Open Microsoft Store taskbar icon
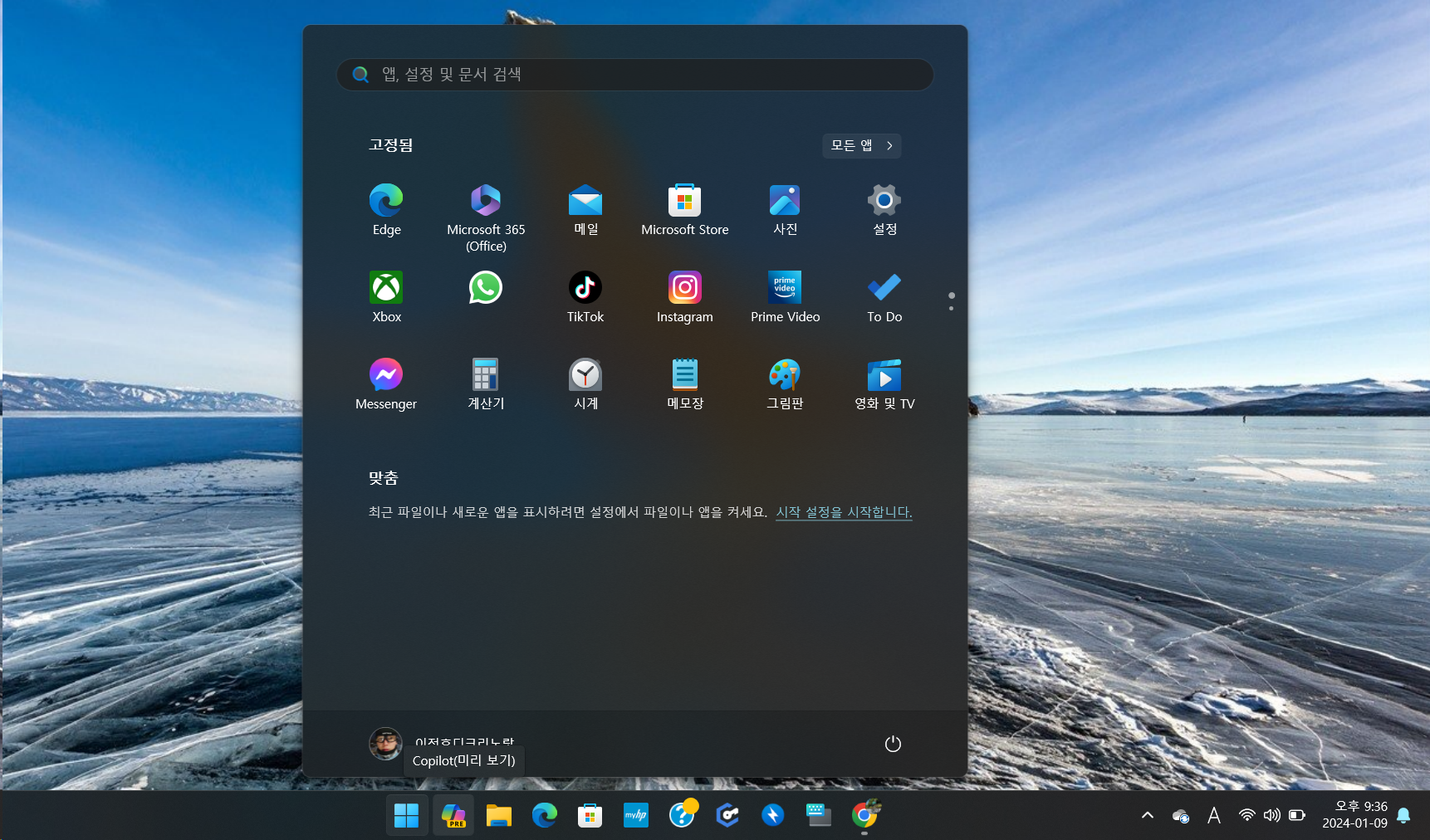 click(x=590, y=815)
